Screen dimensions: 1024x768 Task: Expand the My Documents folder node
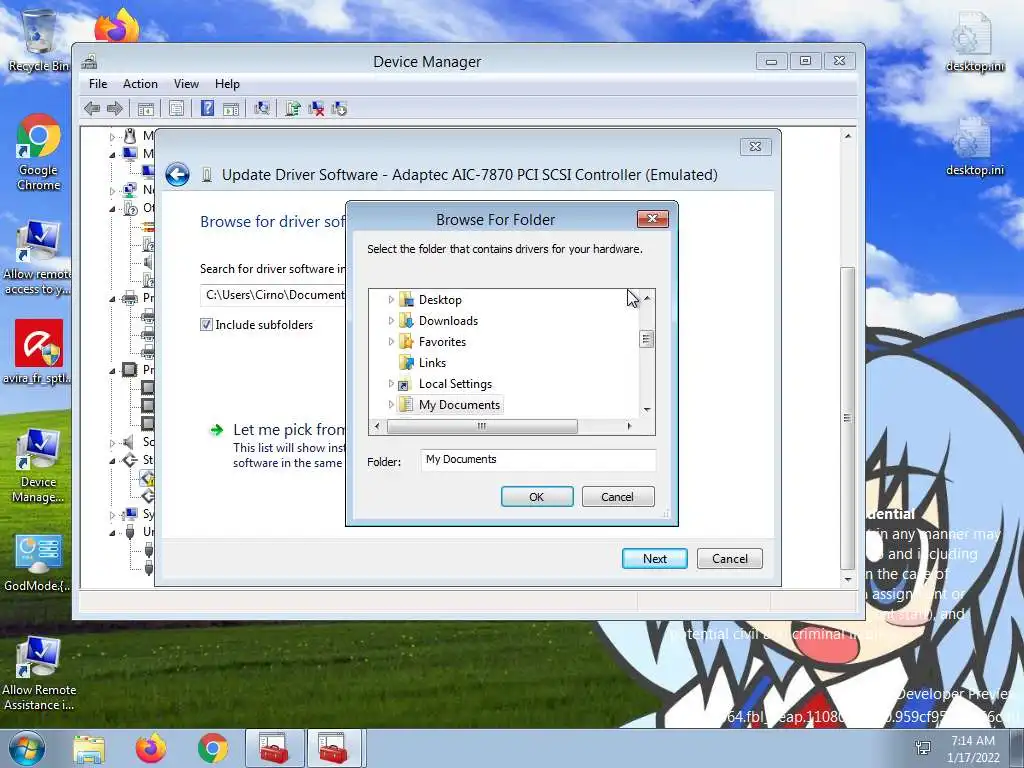391,404
